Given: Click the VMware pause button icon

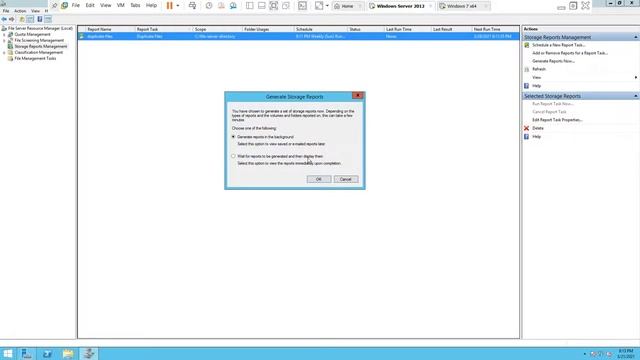Looking at the screenshot, I should (170, 6).
